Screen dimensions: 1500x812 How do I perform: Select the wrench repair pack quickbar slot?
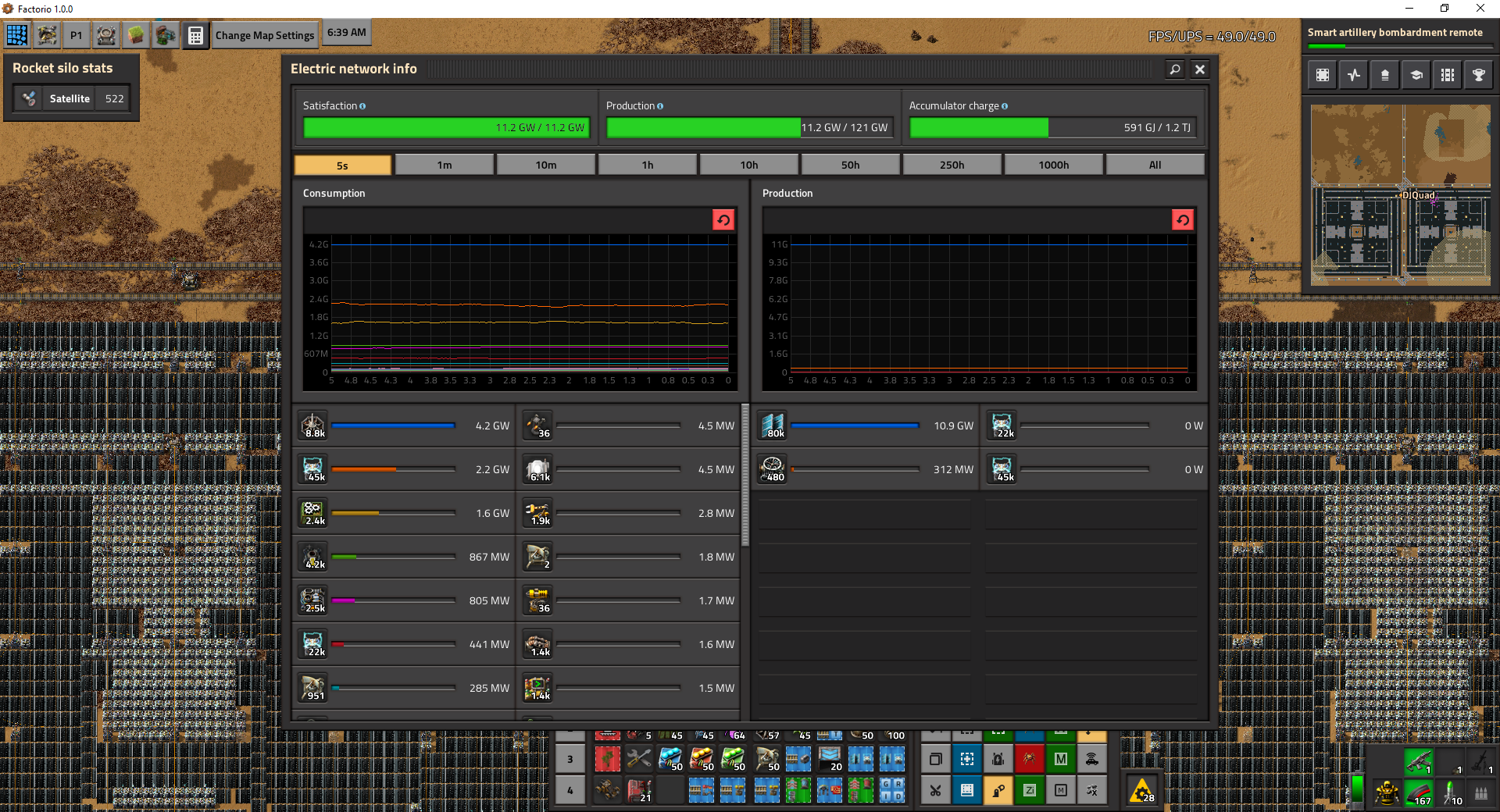(639, 759)
